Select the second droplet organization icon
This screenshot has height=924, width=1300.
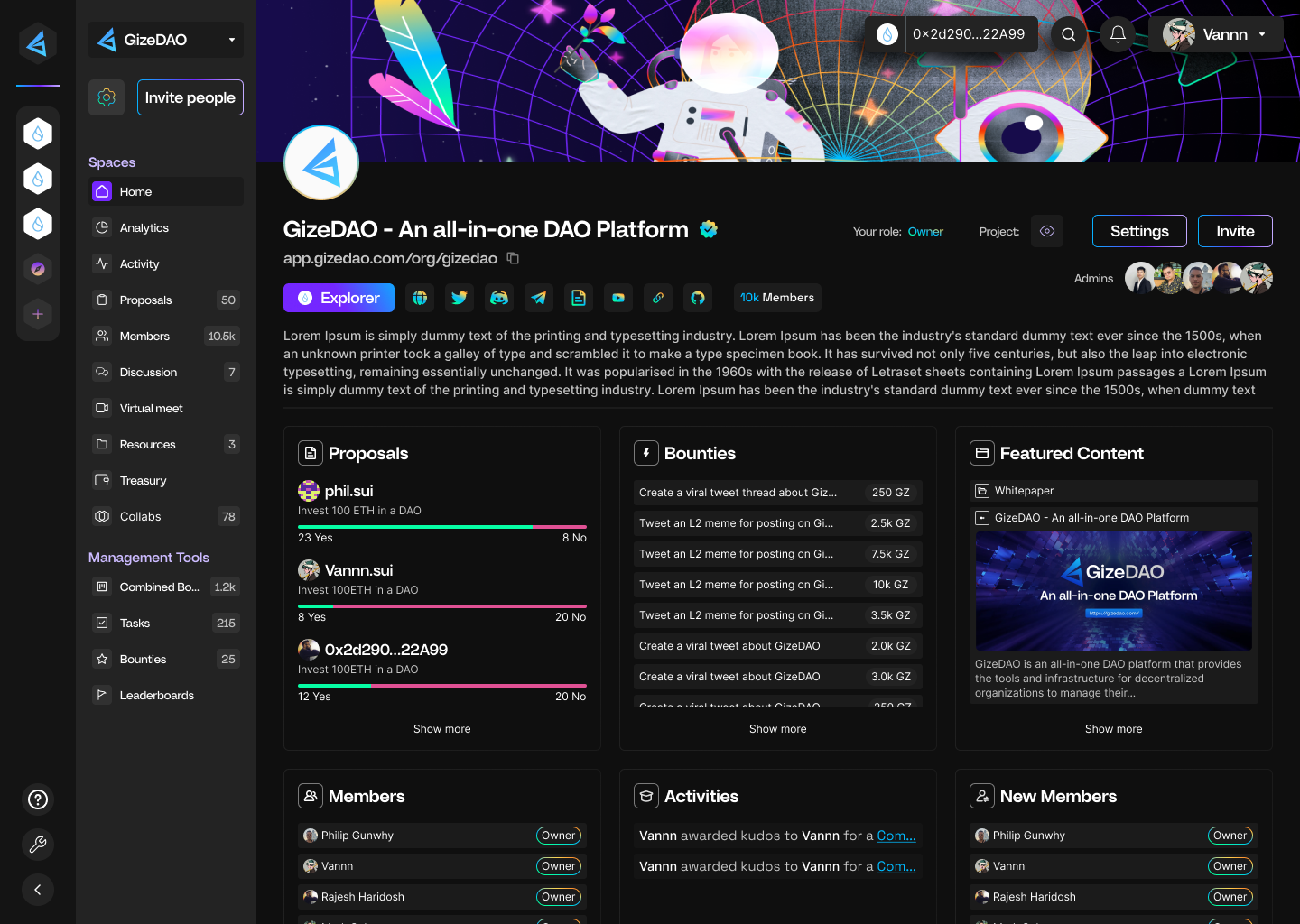[x=38, y=179]
